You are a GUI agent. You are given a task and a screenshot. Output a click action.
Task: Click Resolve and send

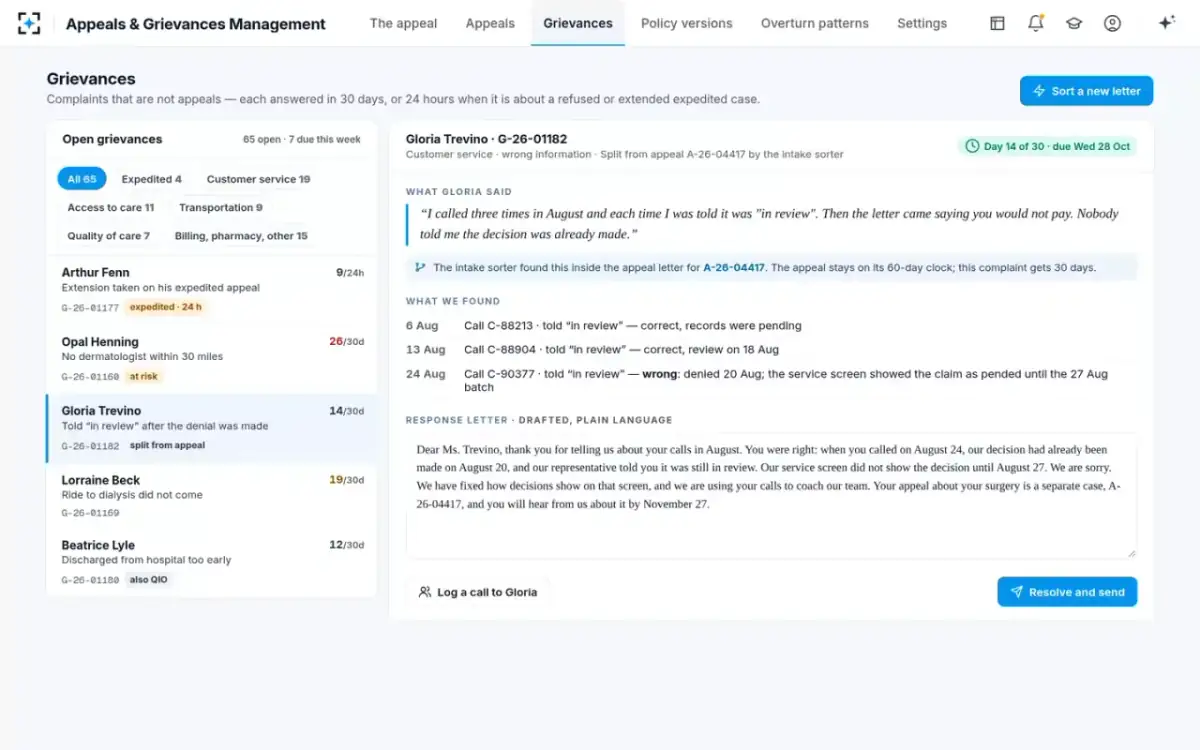click(1067, 592)
